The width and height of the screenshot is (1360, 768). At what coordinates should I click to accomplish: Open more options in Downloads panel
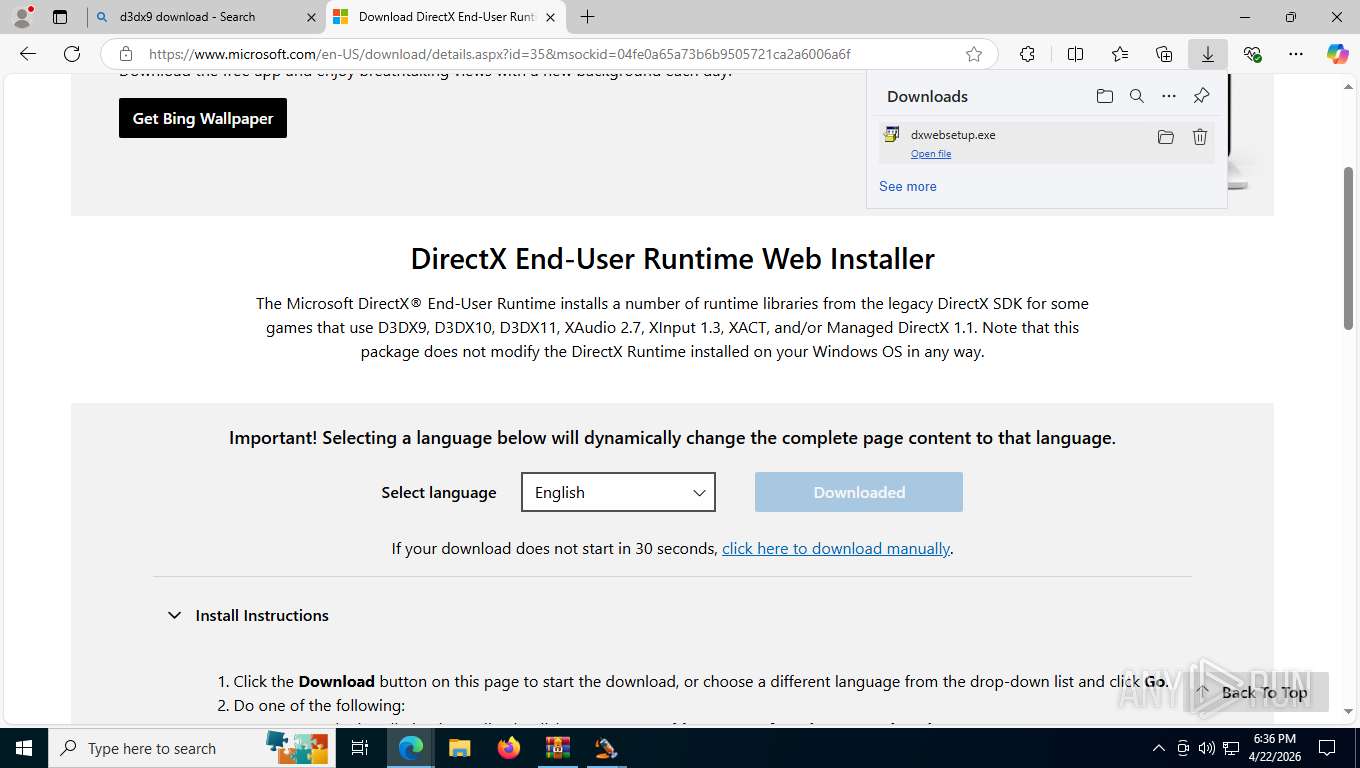click(1169, 96)
